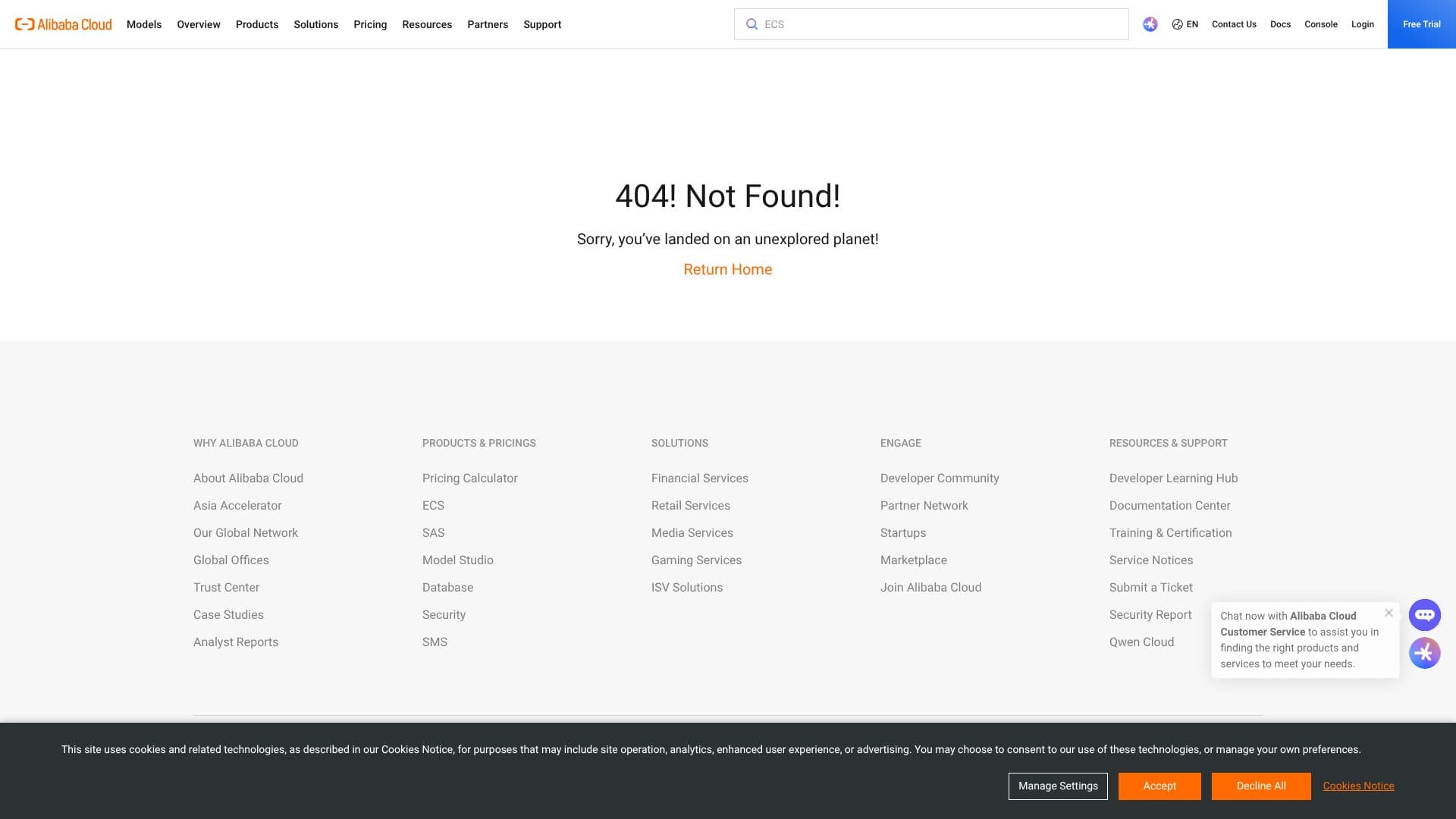Open Asia Accelerator link
1456x819 pixels.
point(237,506)
